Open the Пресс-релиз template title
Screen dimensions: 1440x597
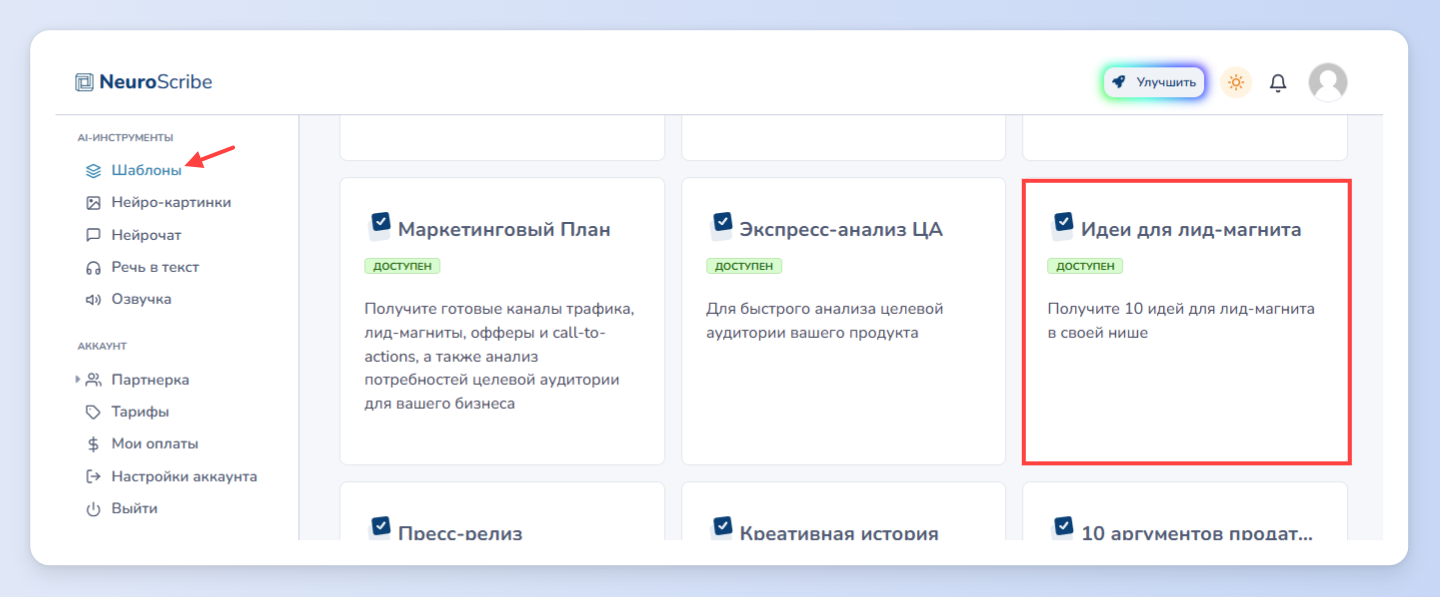coord(460,533)
